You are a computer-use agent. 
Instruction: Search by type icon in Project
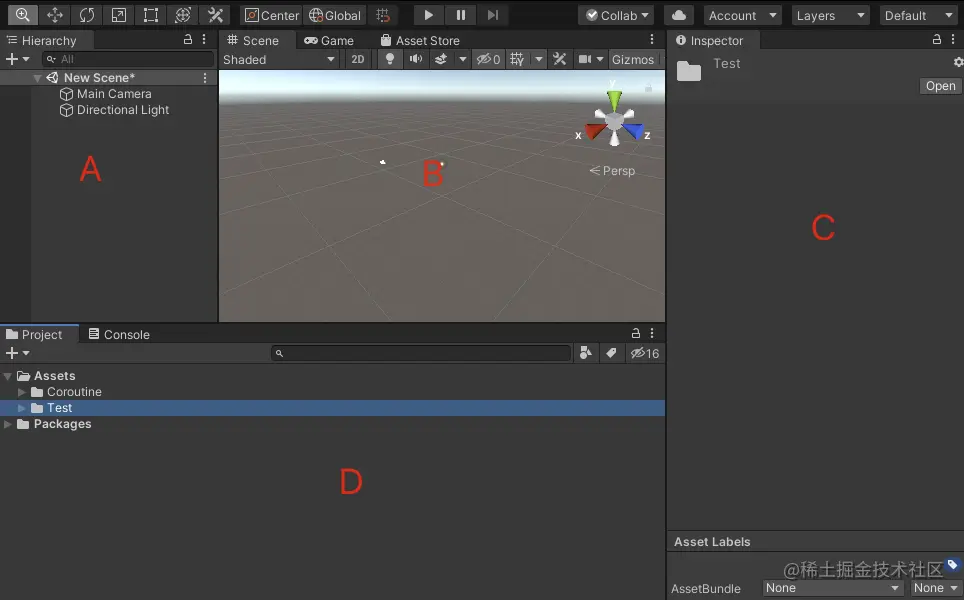586,353
